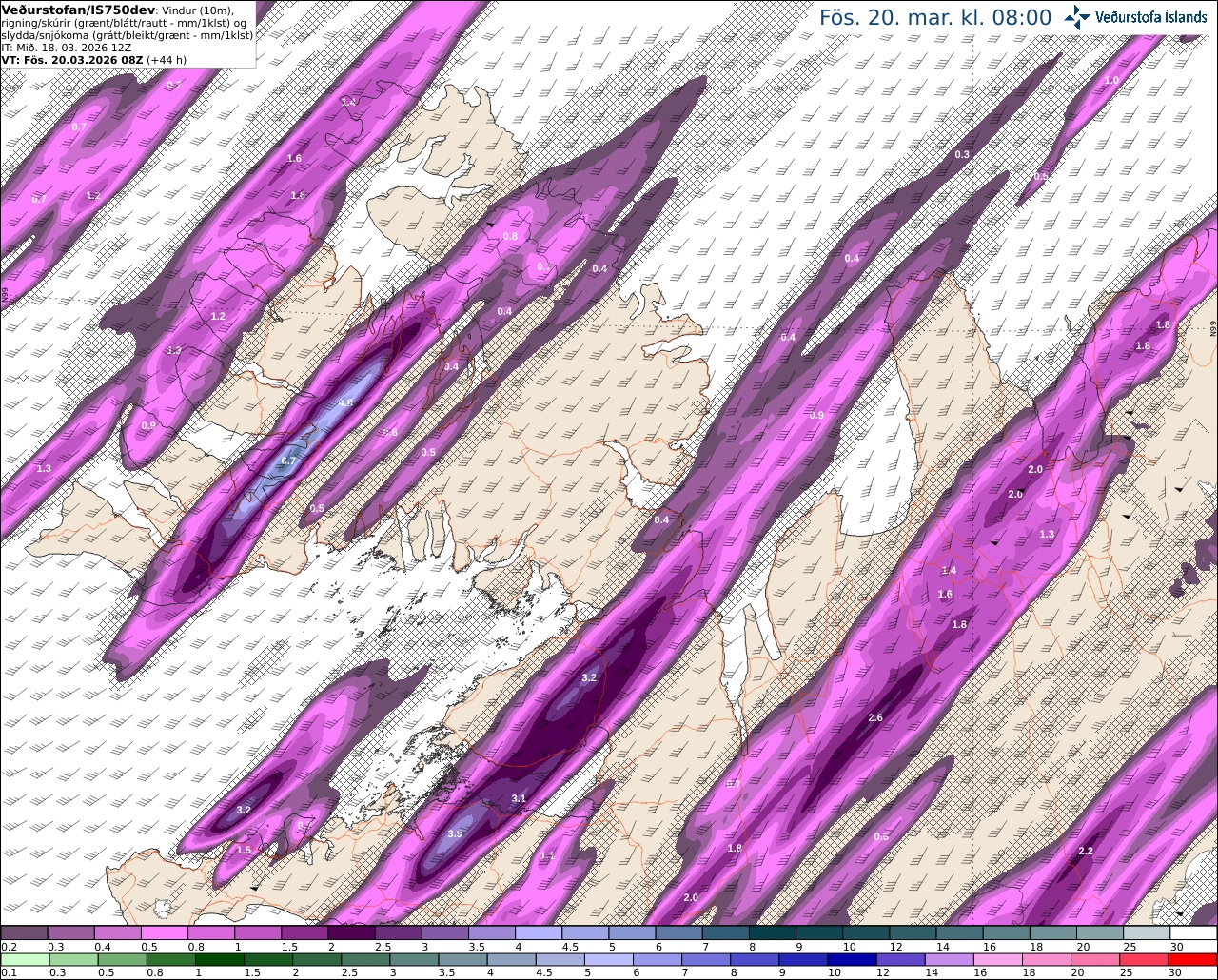Select the 3.1 precipitation value label

click(x=518, y=798)
